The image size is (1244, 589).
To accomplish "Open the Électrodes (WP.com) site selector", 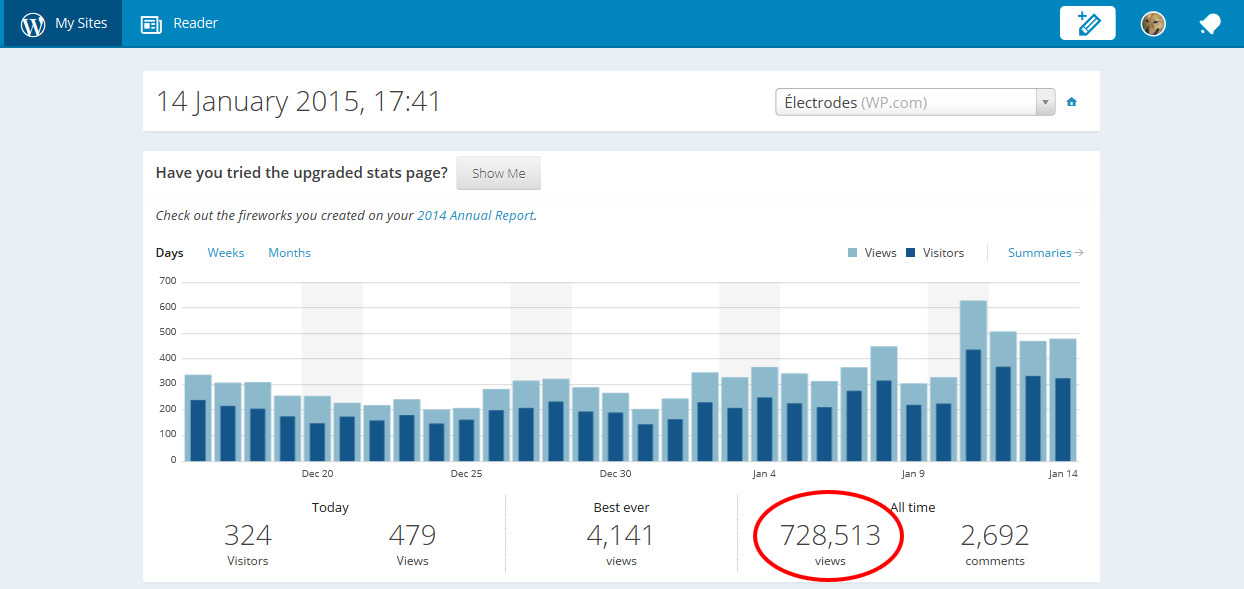I will pyautogui.click(x=905, y=102).
